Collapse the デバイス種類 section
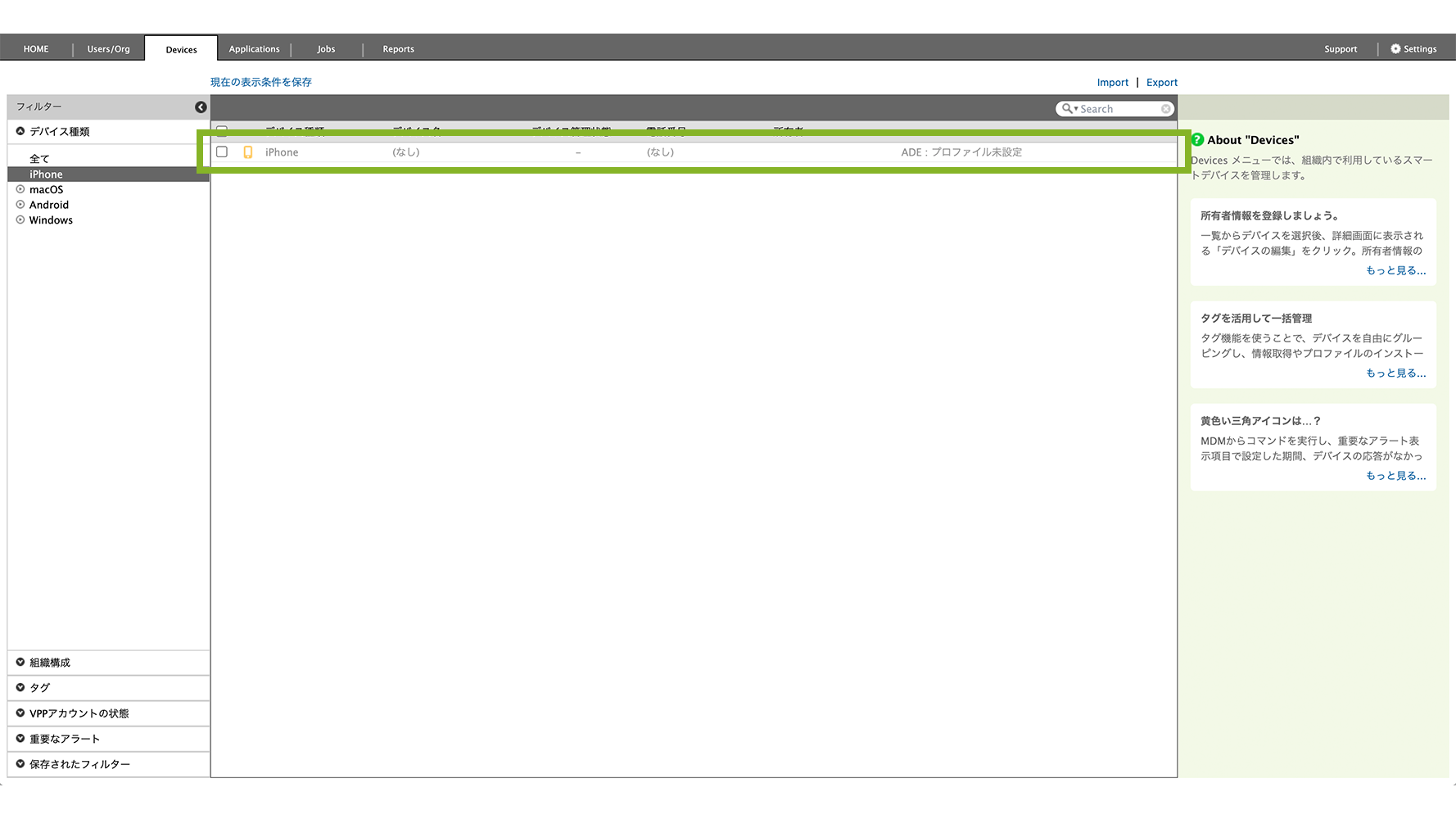 point(20,131)
